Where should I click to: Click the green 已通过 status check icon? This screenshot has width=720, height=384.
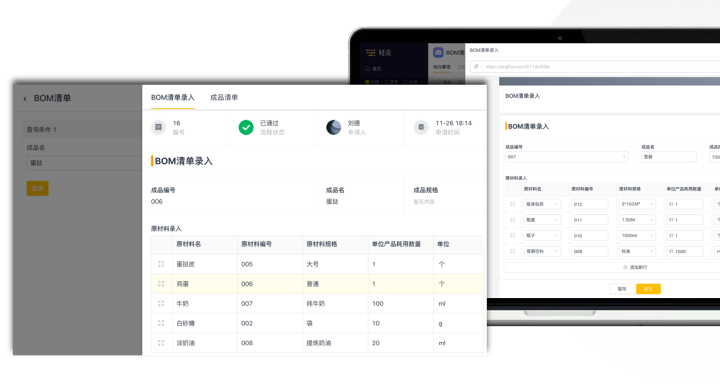(246, 127)
